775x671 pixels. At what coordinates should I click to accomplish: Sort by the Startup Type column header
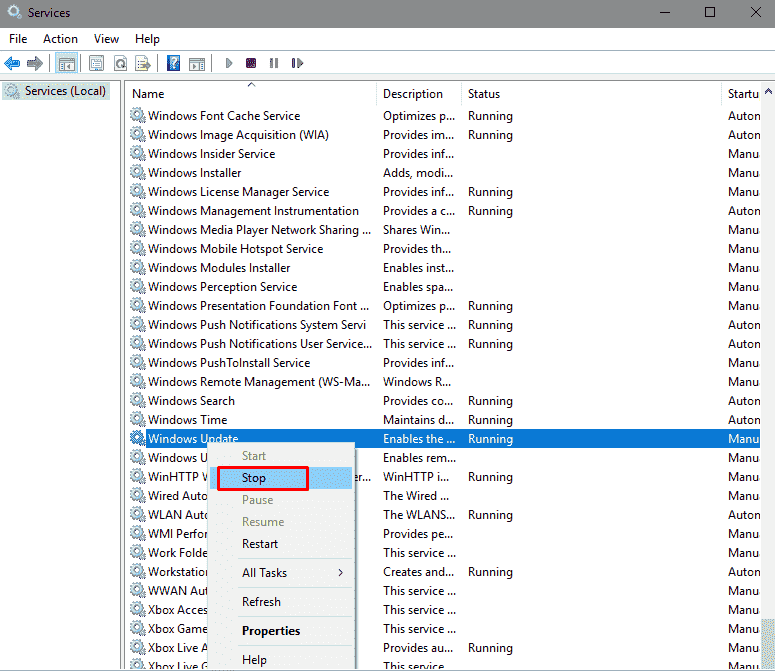741,94
